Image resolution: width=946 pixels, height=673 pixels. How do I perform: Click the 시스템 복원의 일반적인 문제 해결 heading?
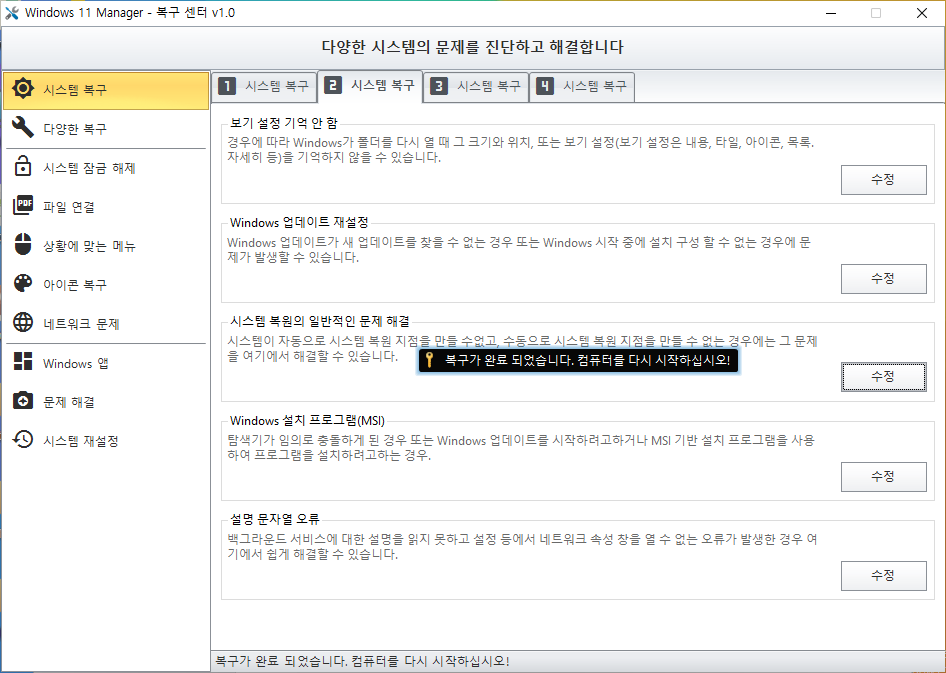tap(320, 321)
